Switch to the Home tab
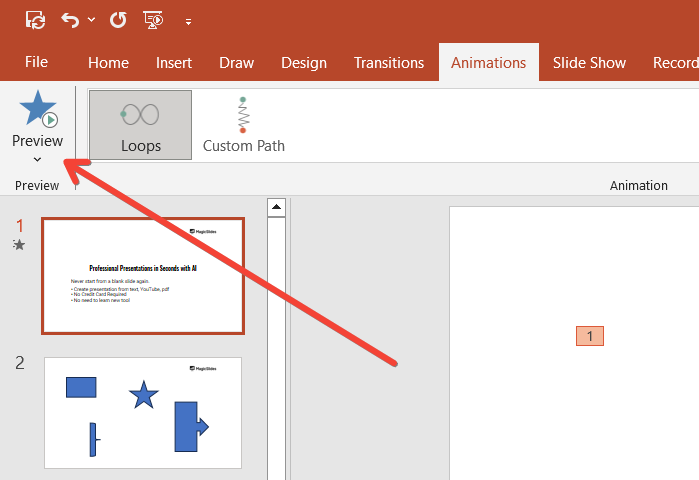Viewport: 699px width, 480px height. click(x=108, y=63)
